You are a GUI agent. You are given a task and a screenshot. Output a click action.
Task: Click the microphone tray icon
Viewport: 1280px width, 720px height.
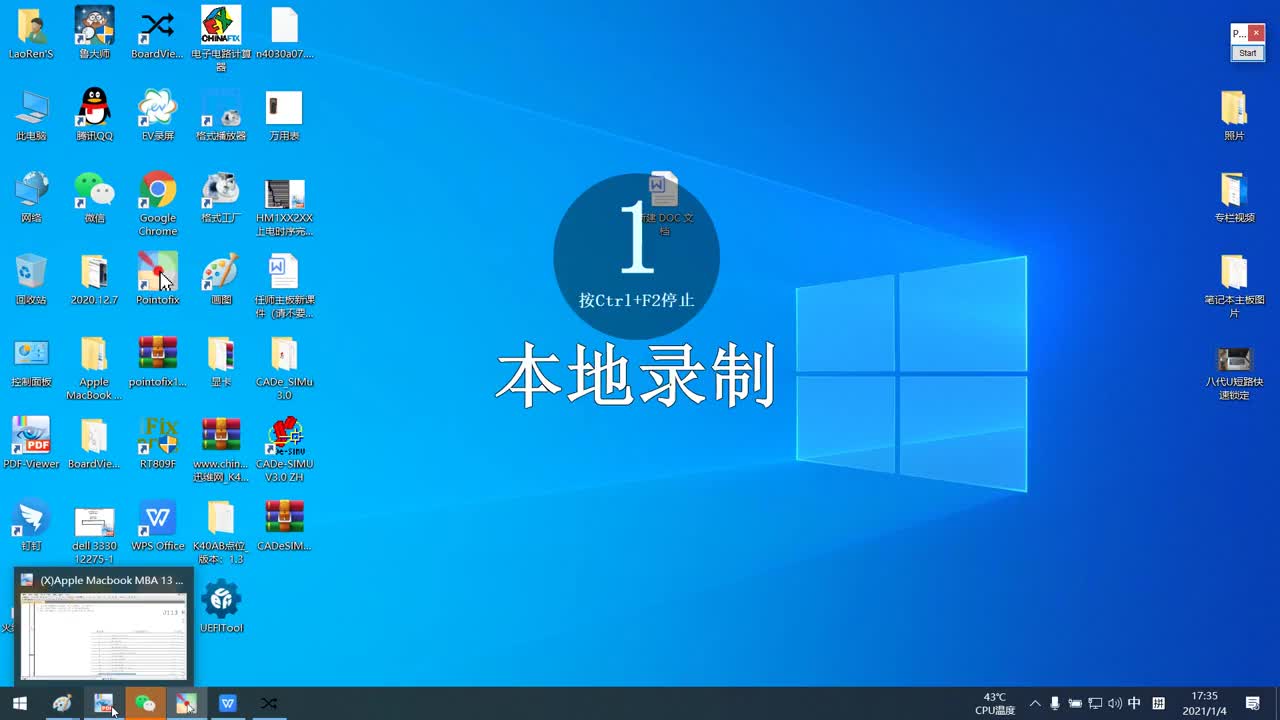click(x=1055, y=704)
